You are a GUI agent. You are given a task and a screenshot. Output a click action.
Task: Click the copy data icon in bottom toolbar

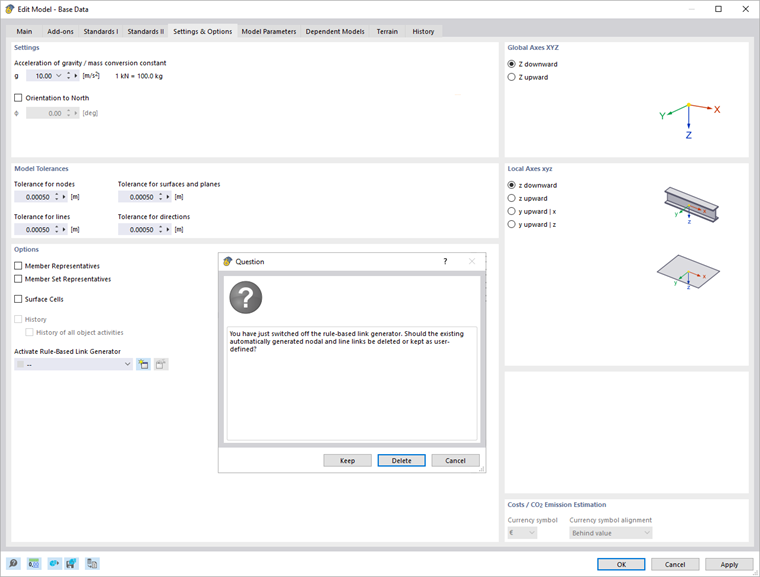pyautogui.click(x=92, y=563)
